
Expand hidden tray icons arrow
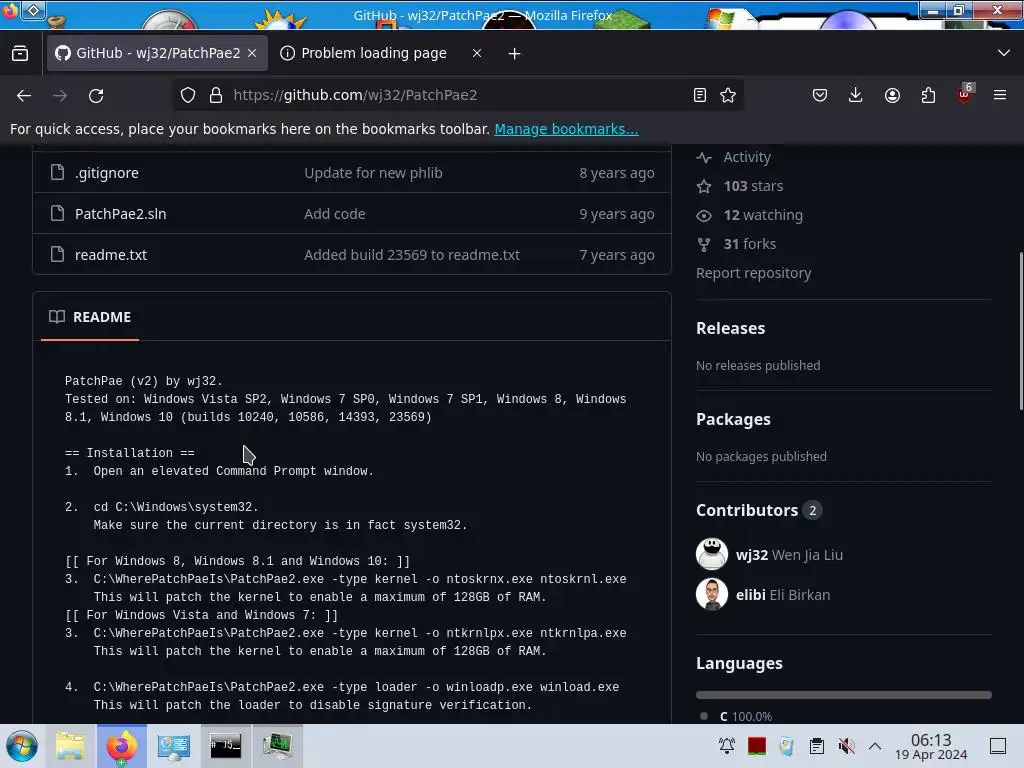point(875,746)
